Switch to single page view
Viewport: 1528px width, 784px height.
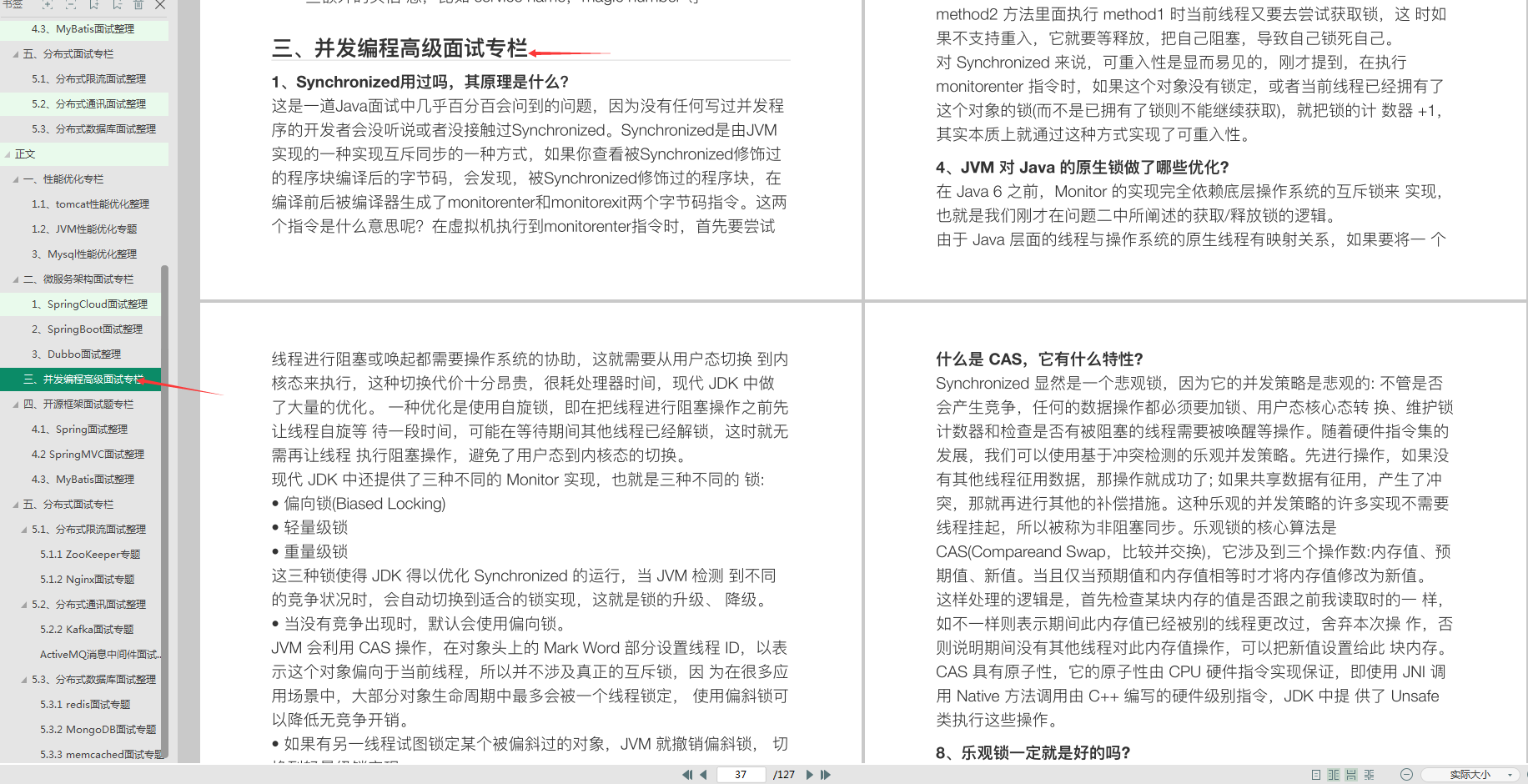click(x=1316, y=775)
